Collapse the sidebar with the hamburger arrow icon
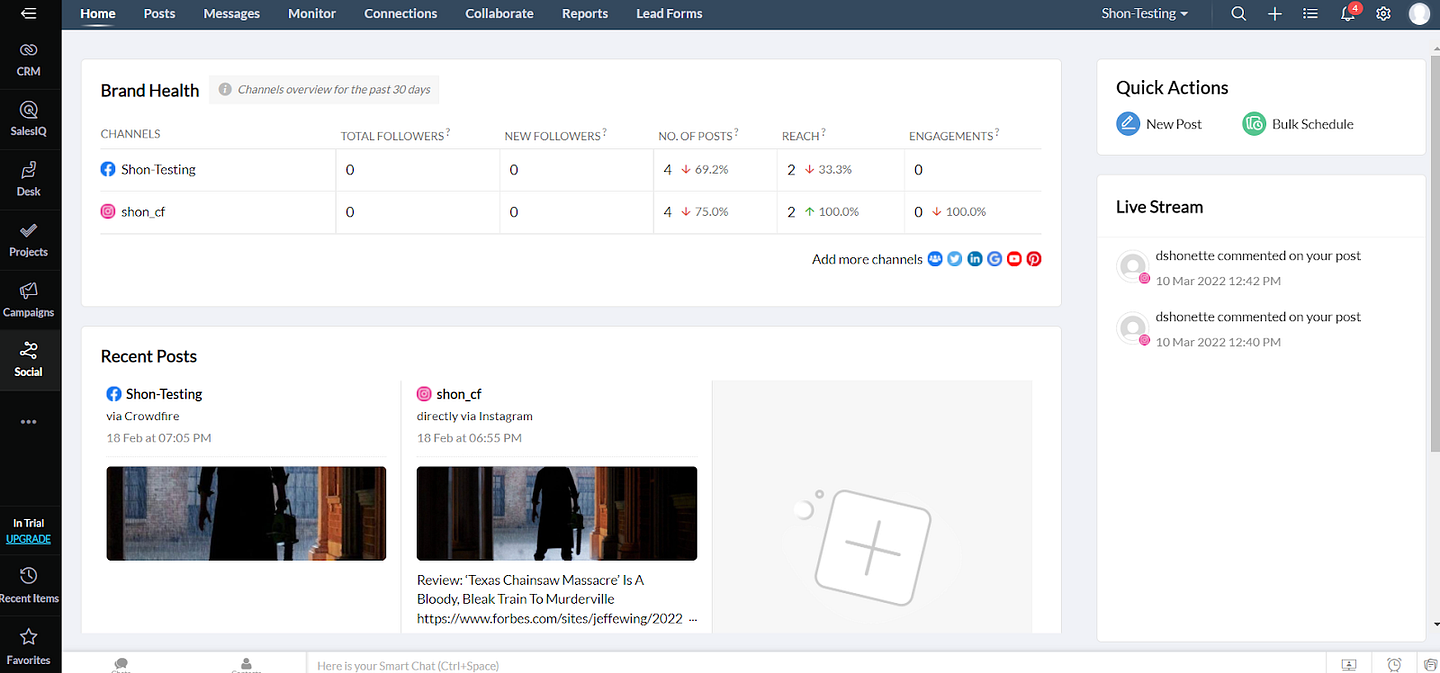1440x673 pixels. (28, 13)
